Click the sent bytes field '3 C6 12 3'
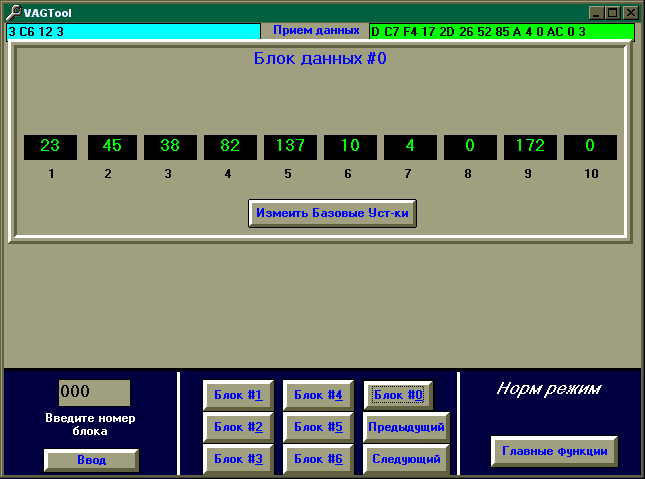This screenshot has height=479, width=645. coord(133,32)
